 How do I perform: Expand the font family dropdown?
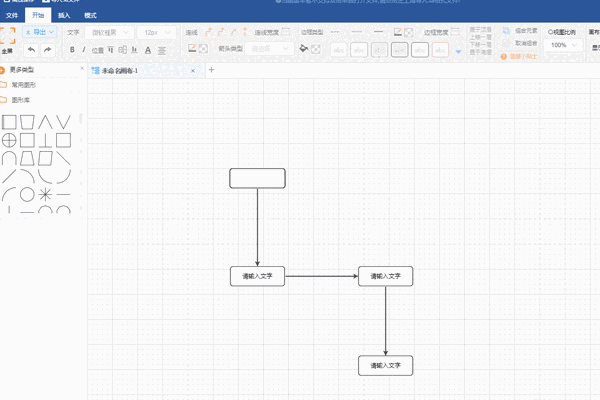[109, 33]
